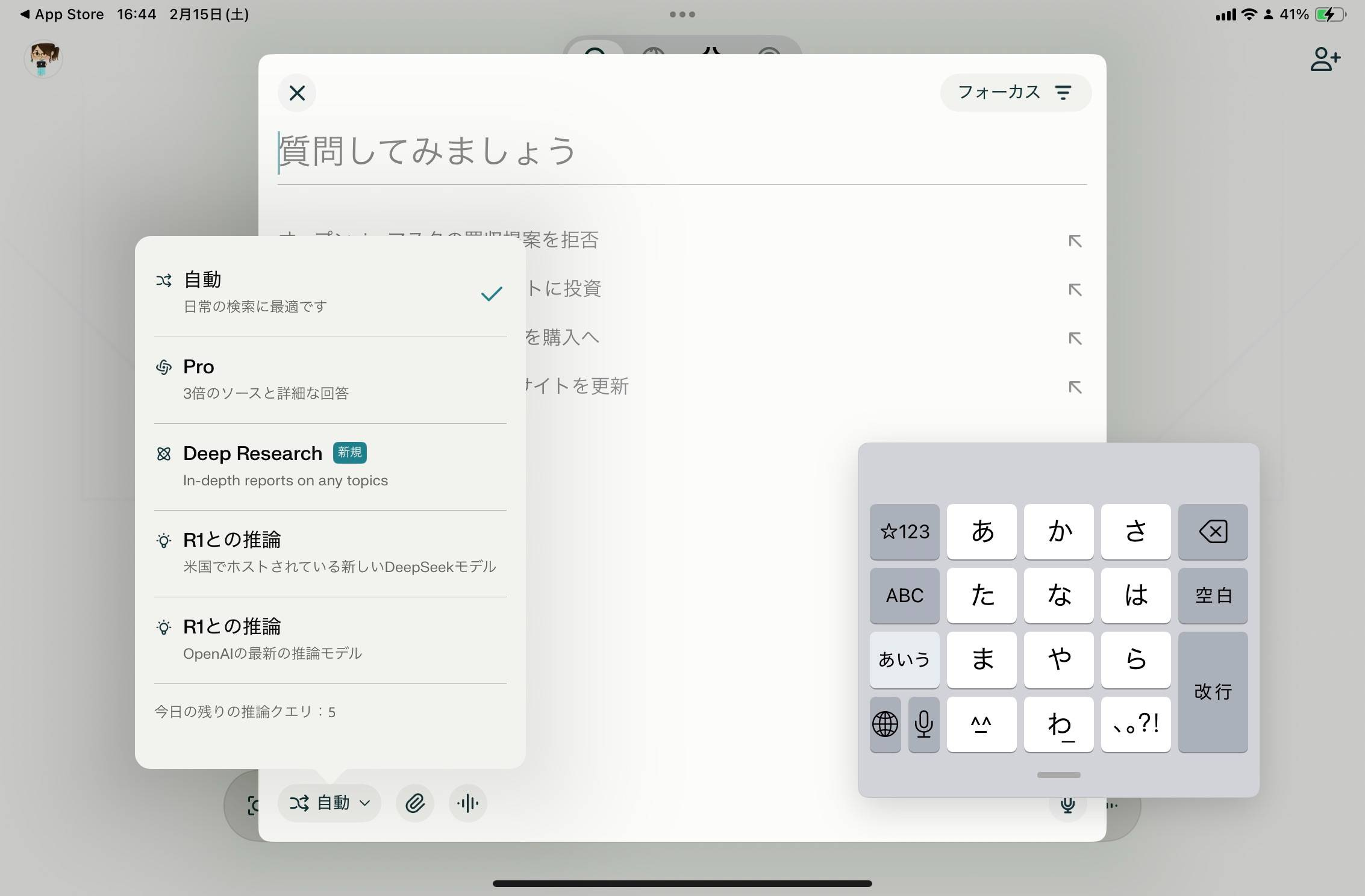Tap the 、。?! punctuation key
Viewport: 1365px width, 896px height.
coord(1136,724)
